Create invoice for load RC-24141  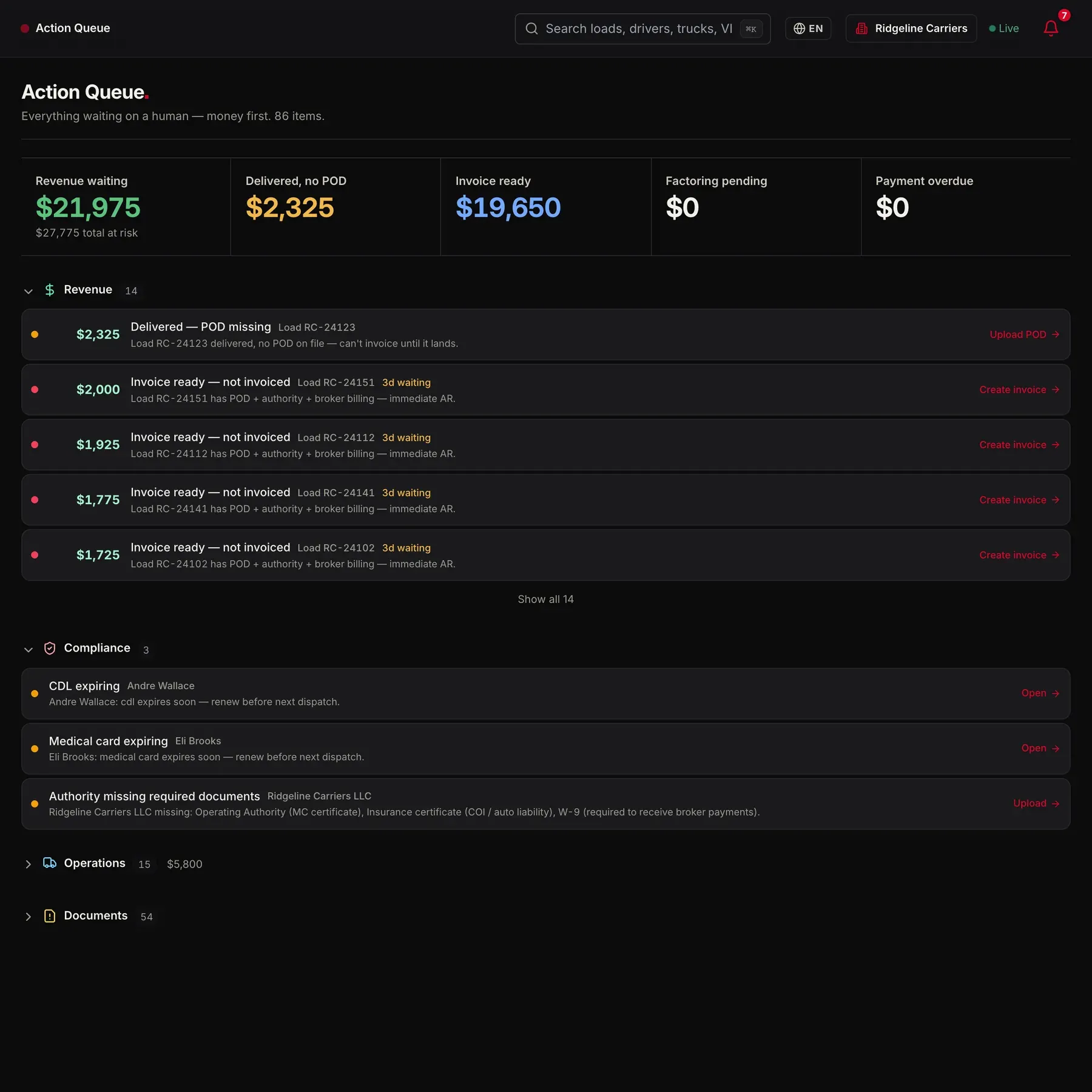click(x=1019, y=500)
